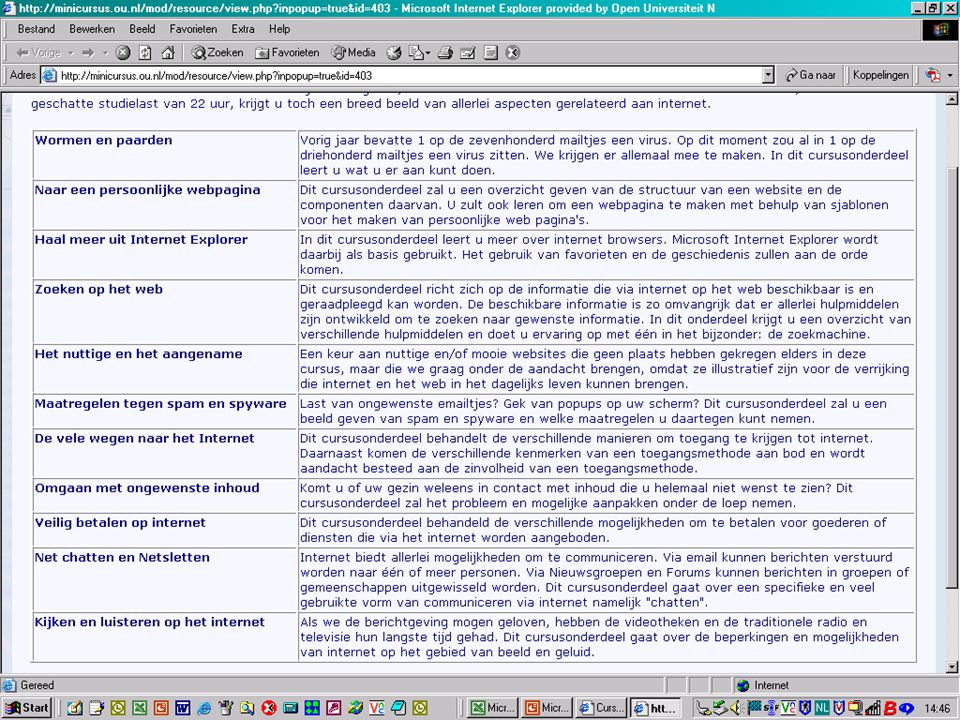Switch to the 'Curs...' taskbar window

[x=602, y=708]
